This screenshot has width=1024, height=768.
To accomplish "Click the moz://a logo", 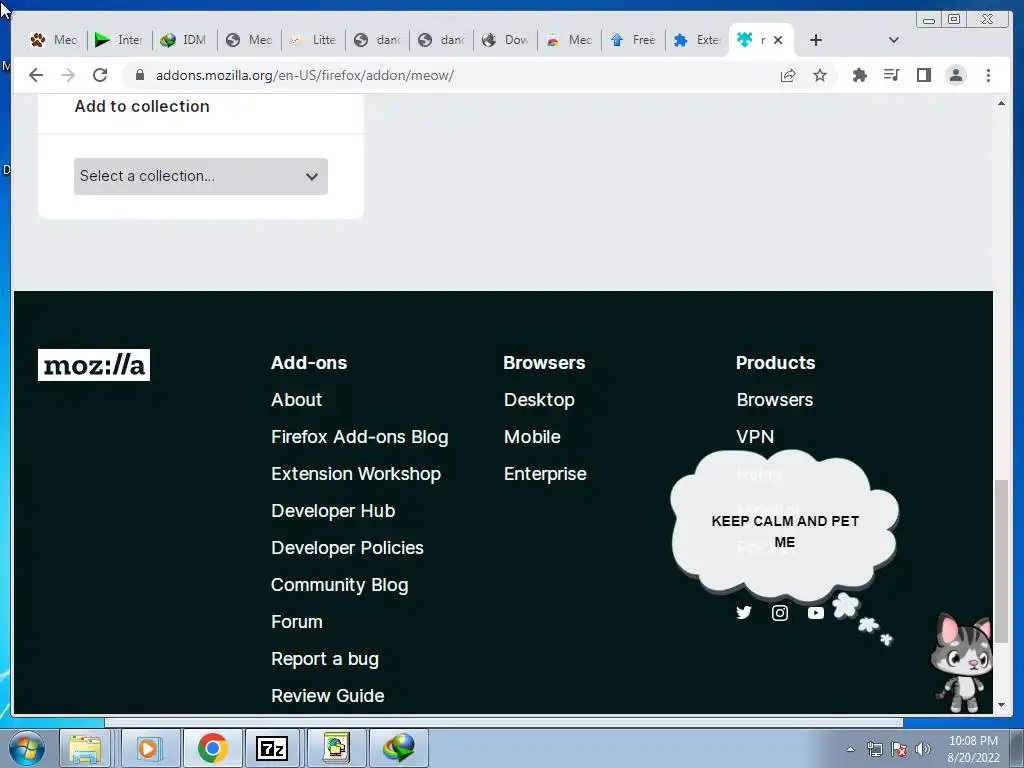I will (x=93, y=364).
